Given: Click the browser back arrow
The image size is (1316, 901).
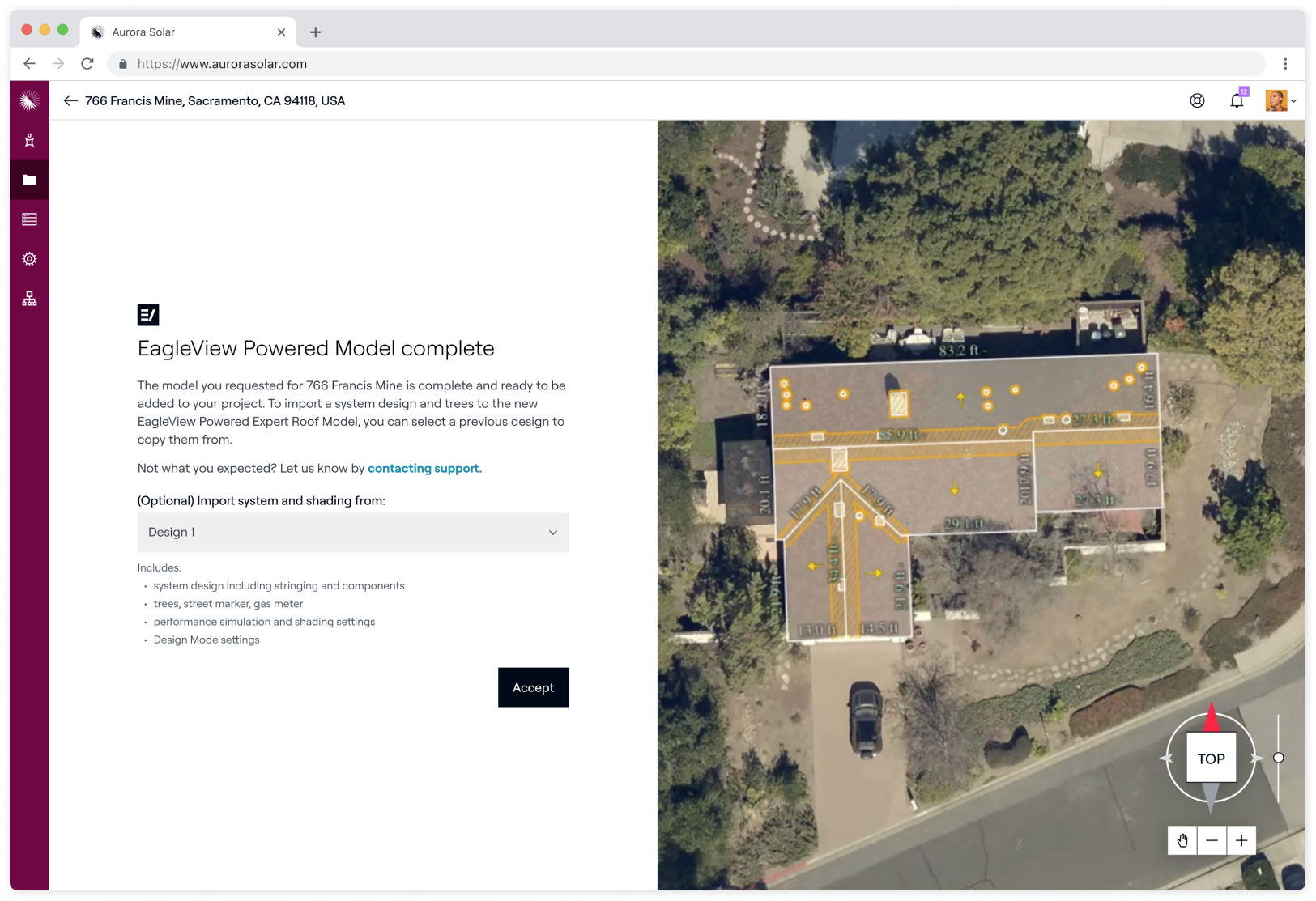Looking at the screenshot, I should click(x=29, y=63).
